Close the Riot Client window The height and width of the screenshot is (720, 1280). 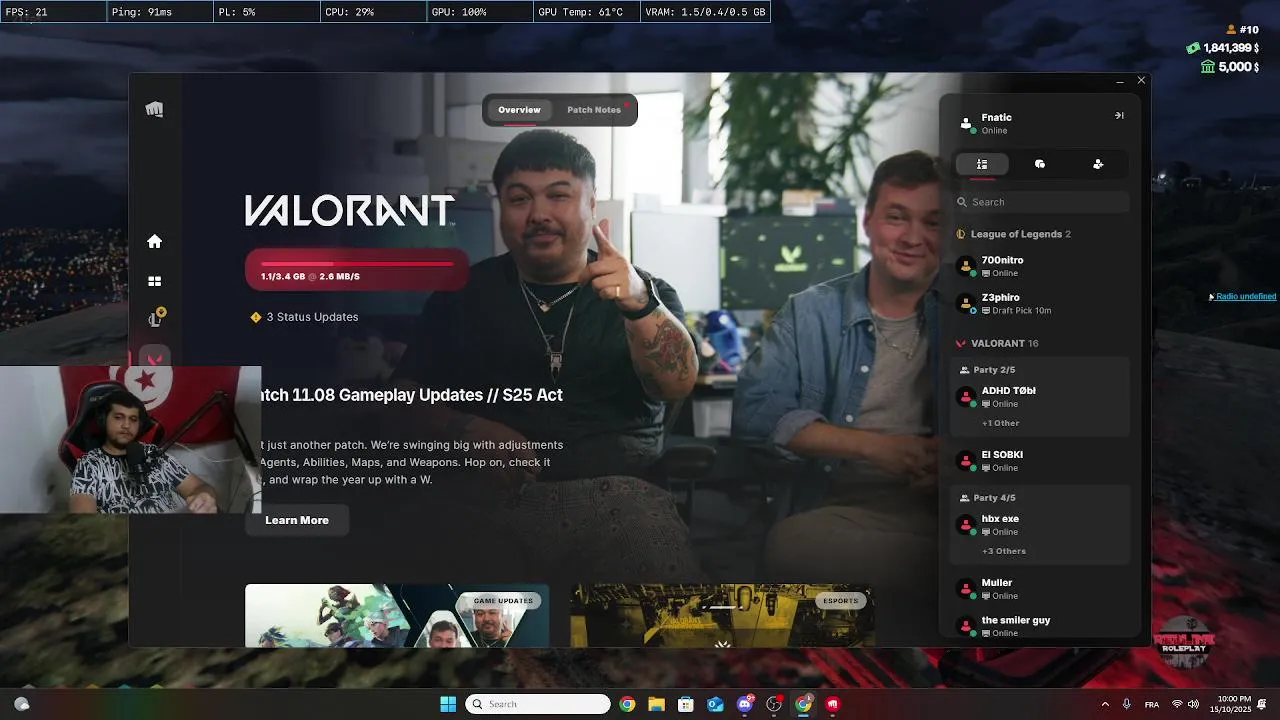click(1141, 80)
